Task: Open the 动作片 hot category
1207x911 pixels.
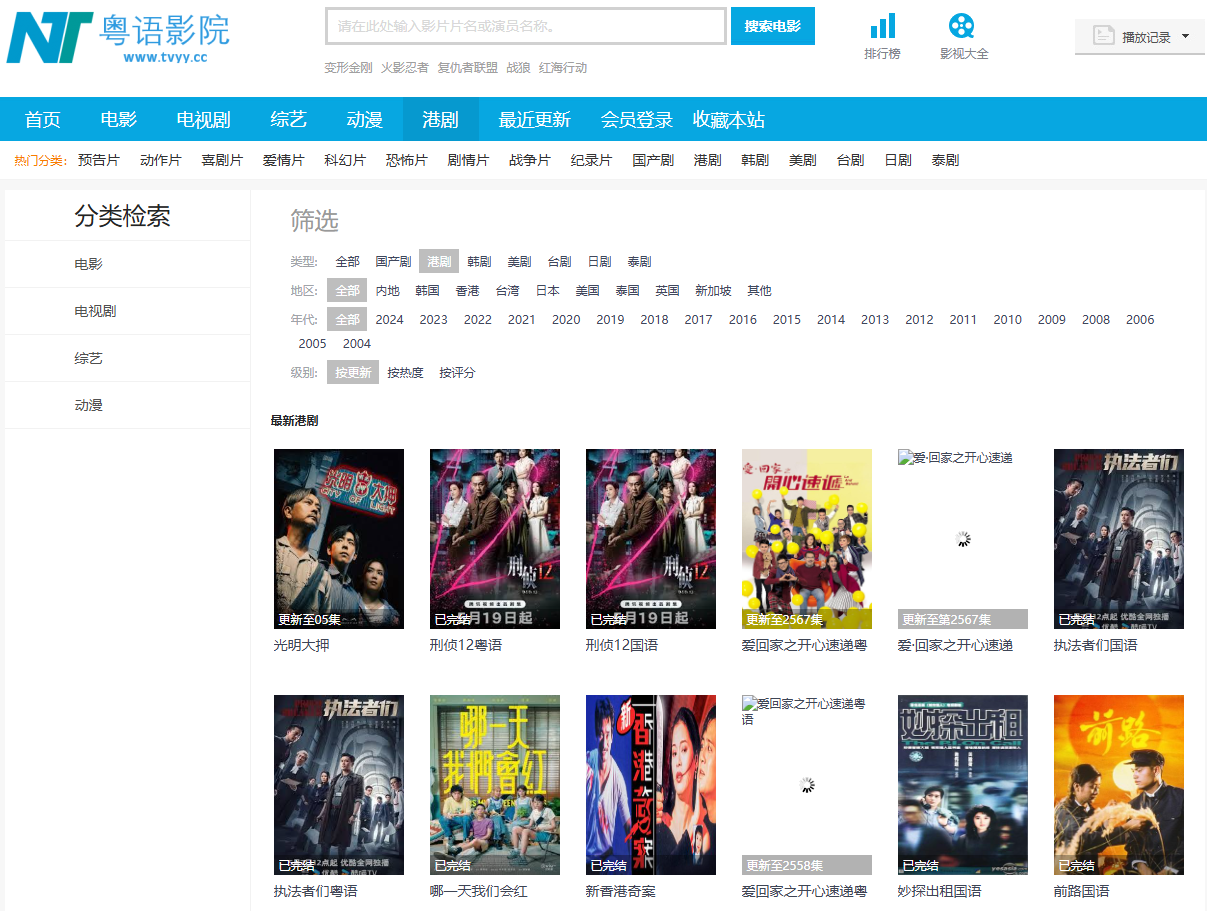Action: [x=161, y=160]
